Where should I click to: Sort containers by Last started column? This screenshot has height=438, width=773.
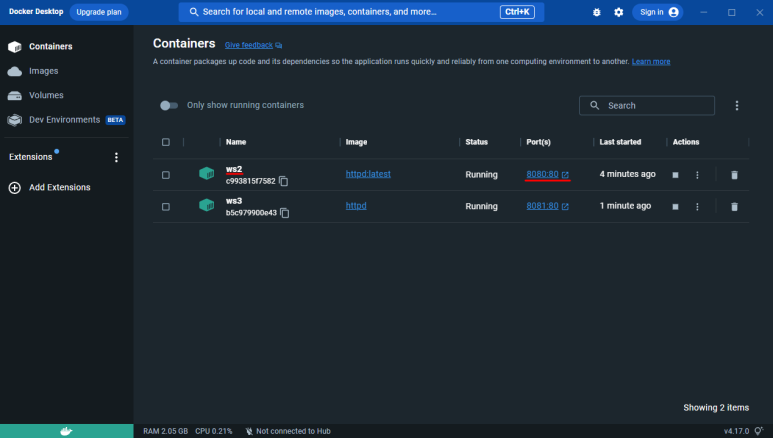tap(620, 142)
